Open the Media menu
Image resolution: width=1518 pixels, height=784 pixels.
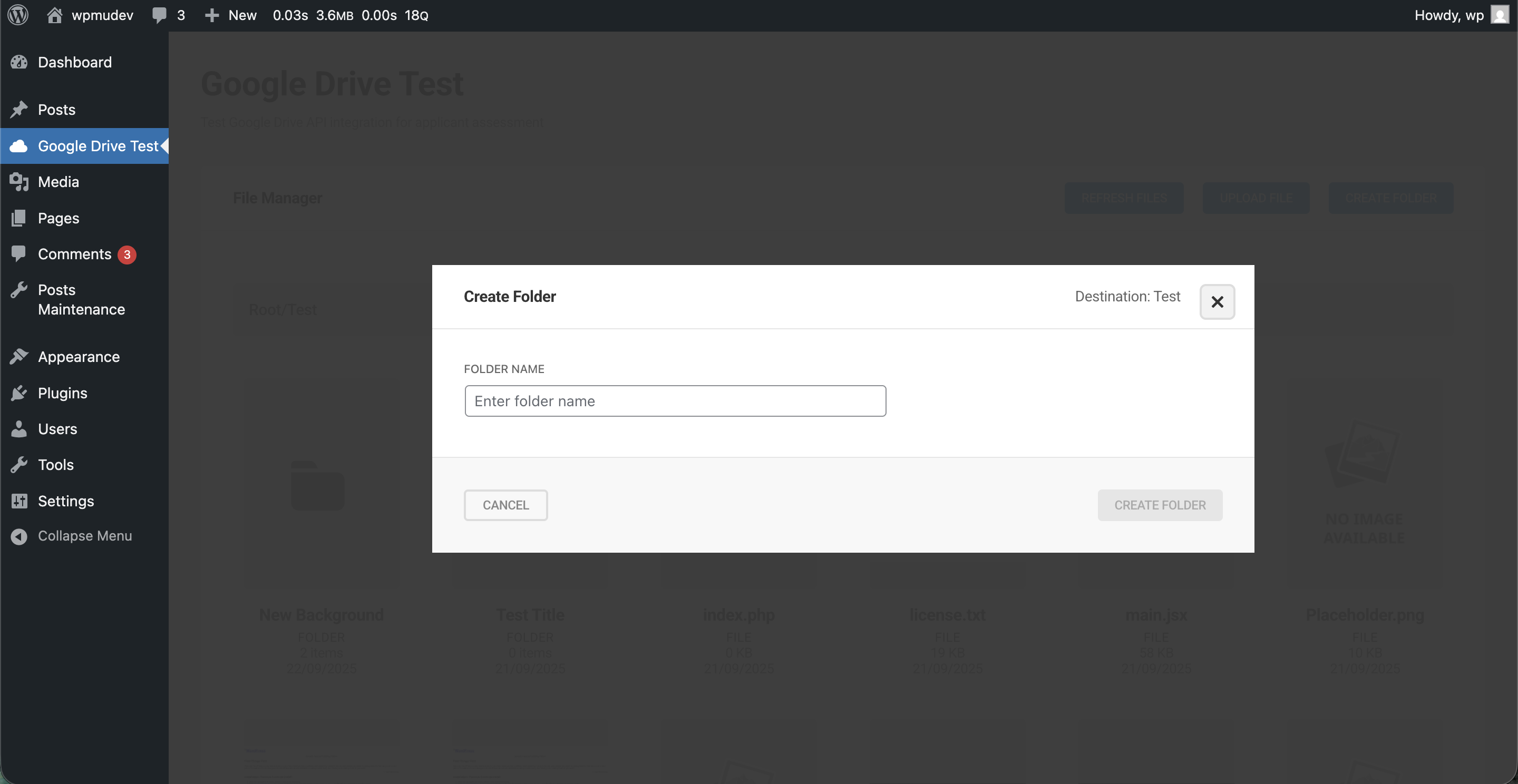tap(84, 182)
